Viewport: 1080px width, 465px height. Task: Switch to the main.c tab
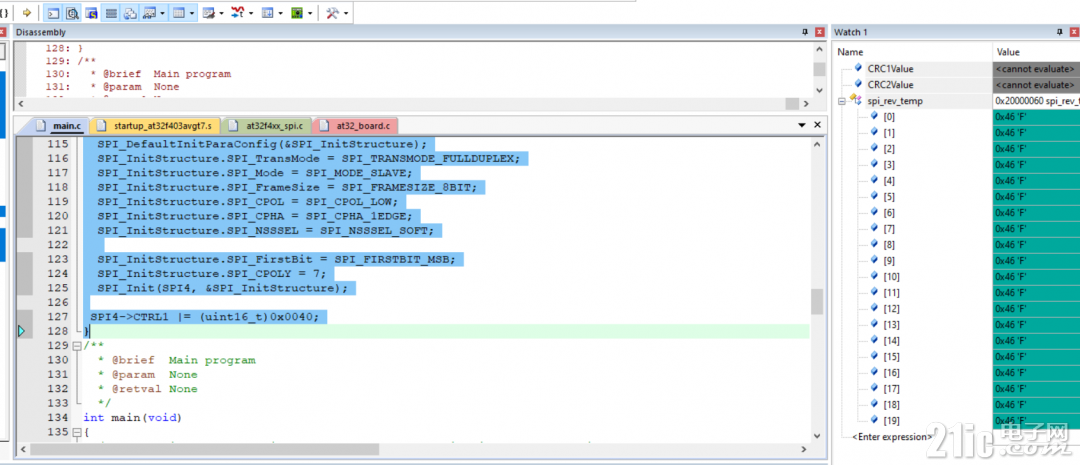click(59, 126)
